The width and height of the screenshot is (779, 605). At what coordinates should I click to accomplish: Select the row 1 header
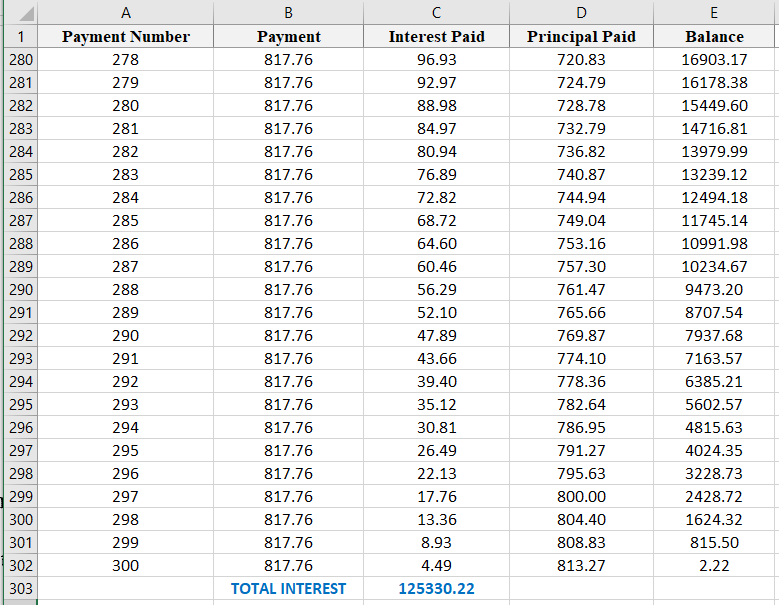tap(20, 37)
